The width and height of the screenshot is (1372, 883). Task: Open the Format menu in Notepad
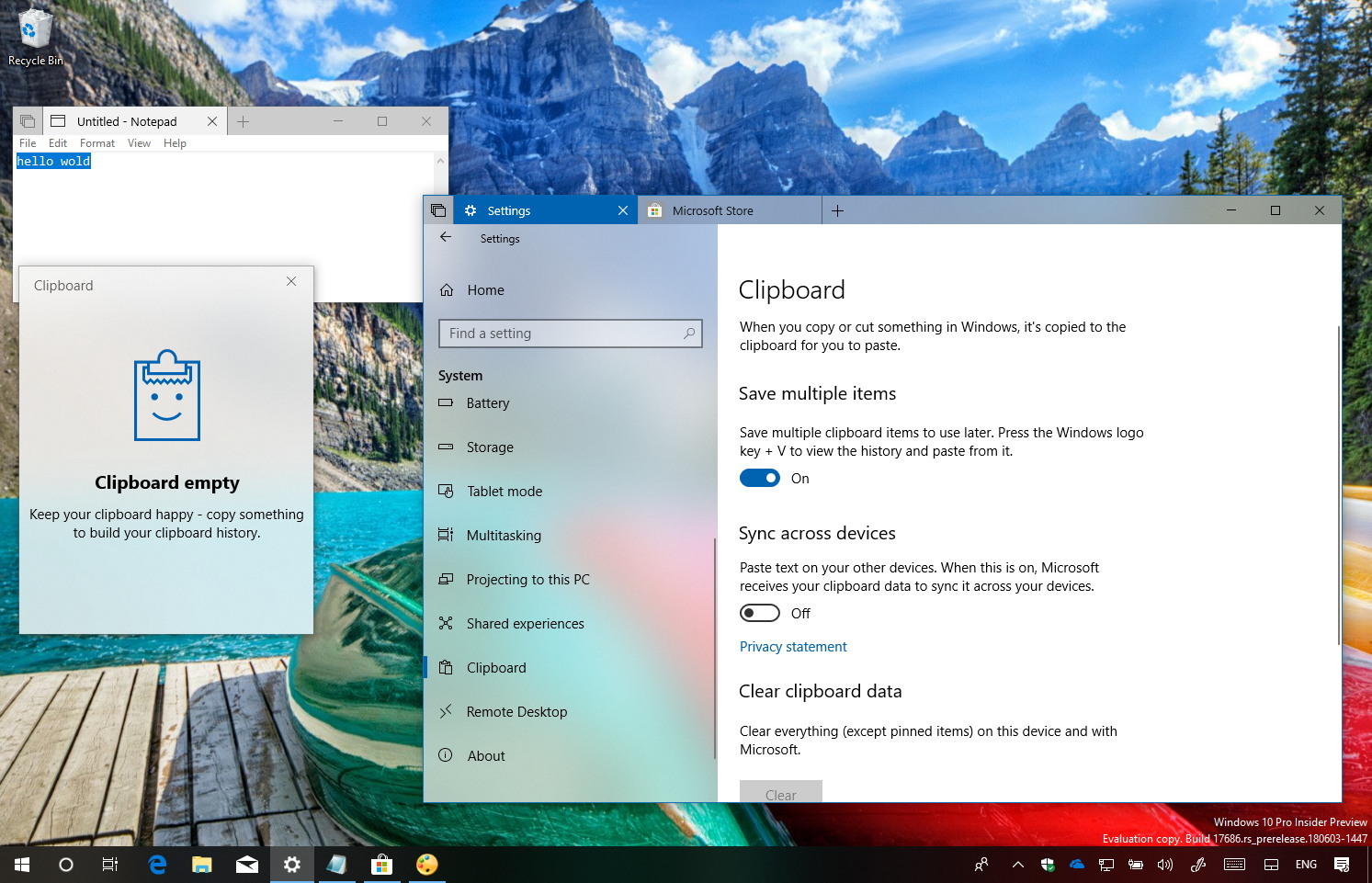96,143
